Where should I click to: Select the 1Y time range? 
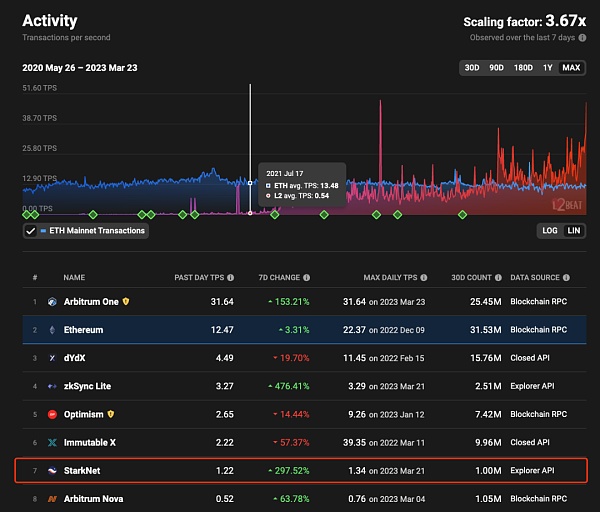(548, 68)
